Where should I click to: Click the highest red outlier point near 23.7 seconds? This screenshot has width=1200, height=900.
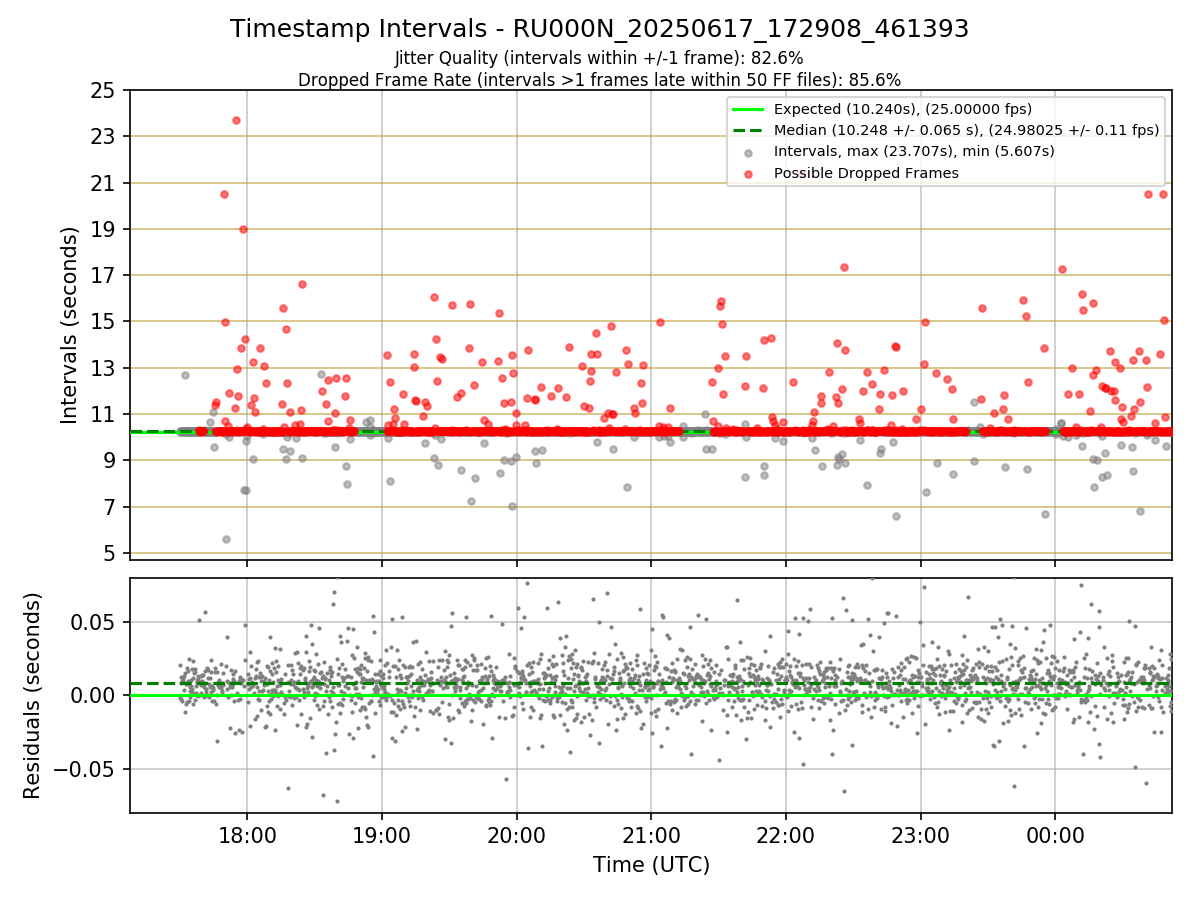(236, 120)
